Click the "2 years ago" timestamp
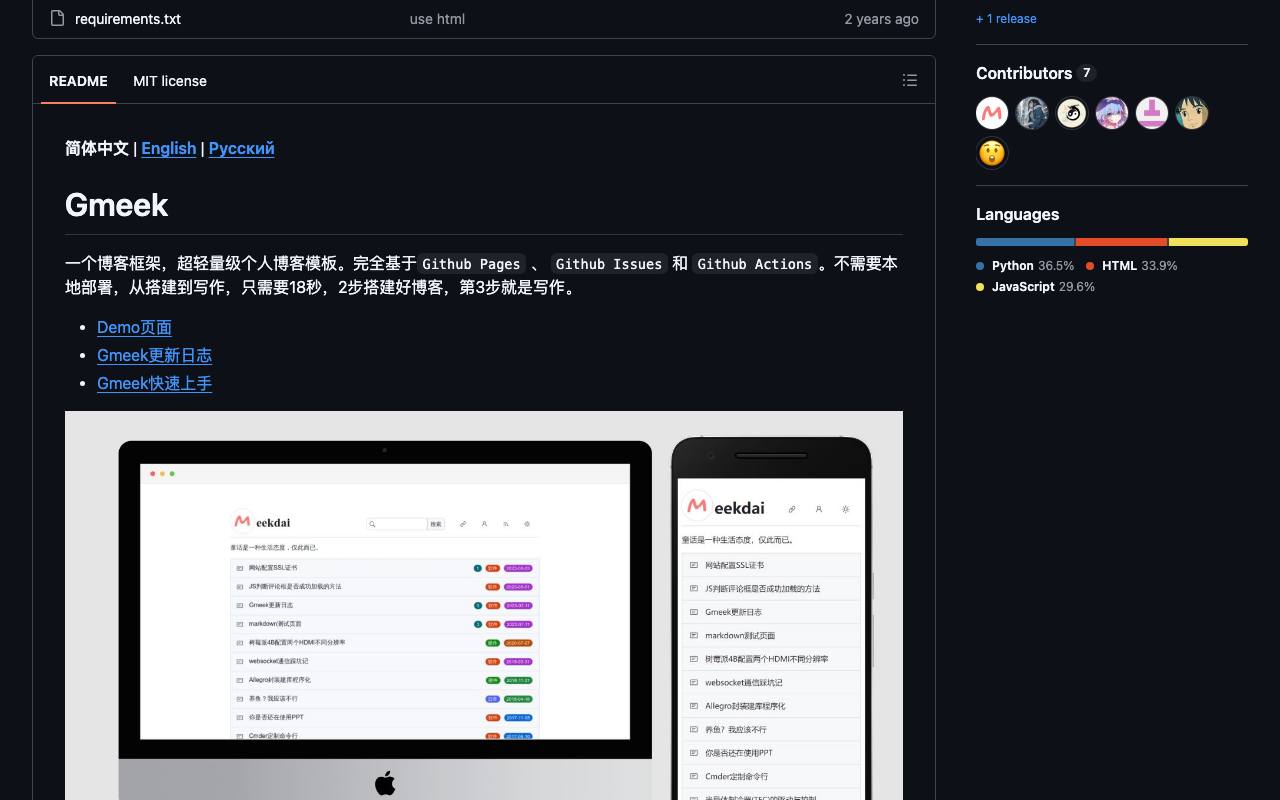1280x800 pixels. (x=881, y=19)
